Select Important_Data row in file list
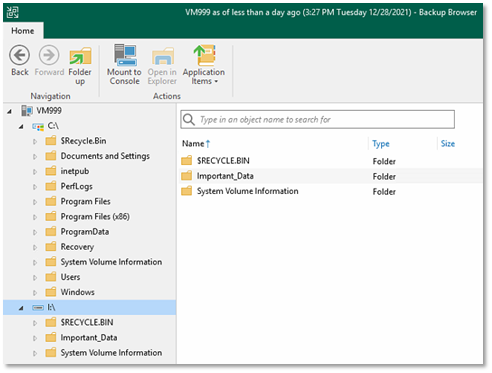492x373 pixels. click(330, 176)
